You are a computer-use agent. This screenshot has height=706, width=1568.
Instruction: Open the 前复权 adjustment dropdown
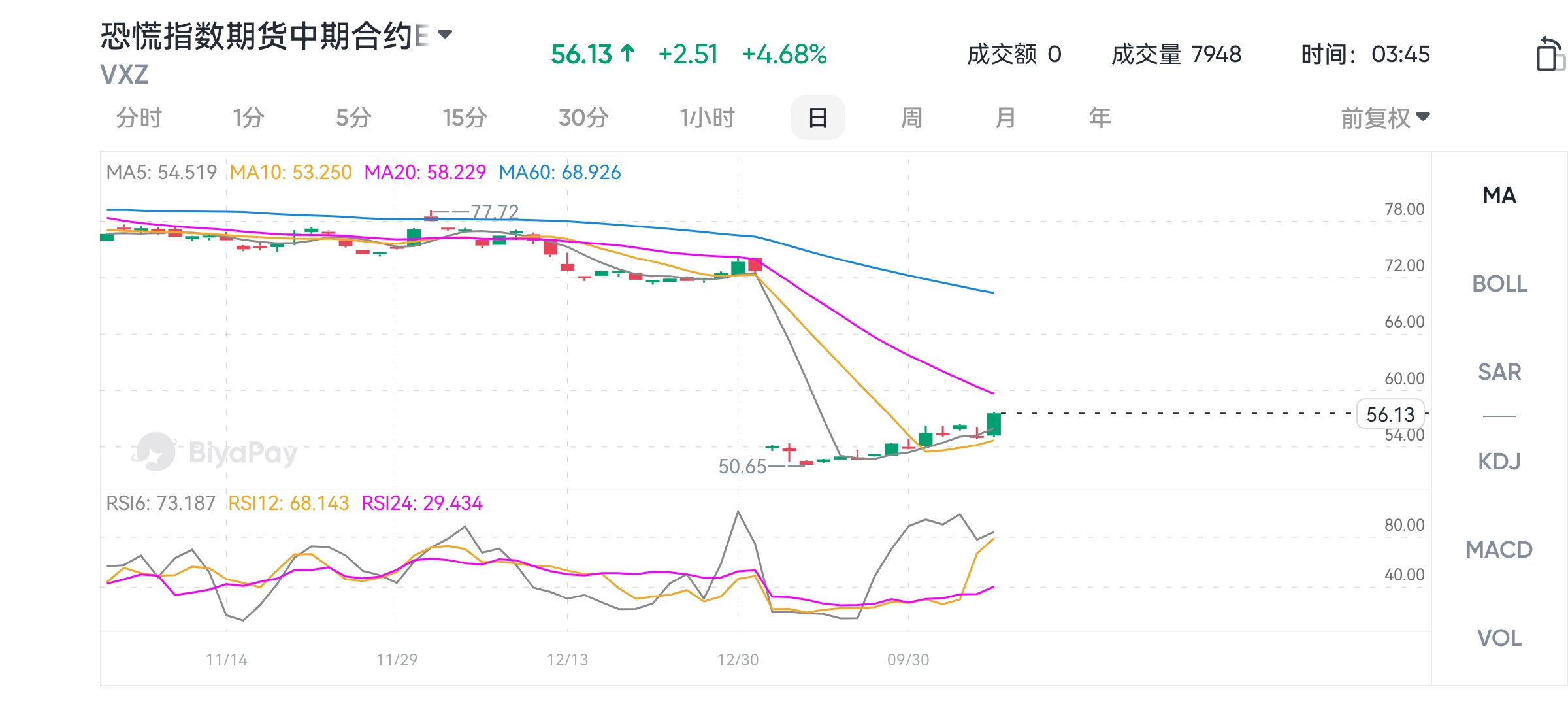(1385, 118)
